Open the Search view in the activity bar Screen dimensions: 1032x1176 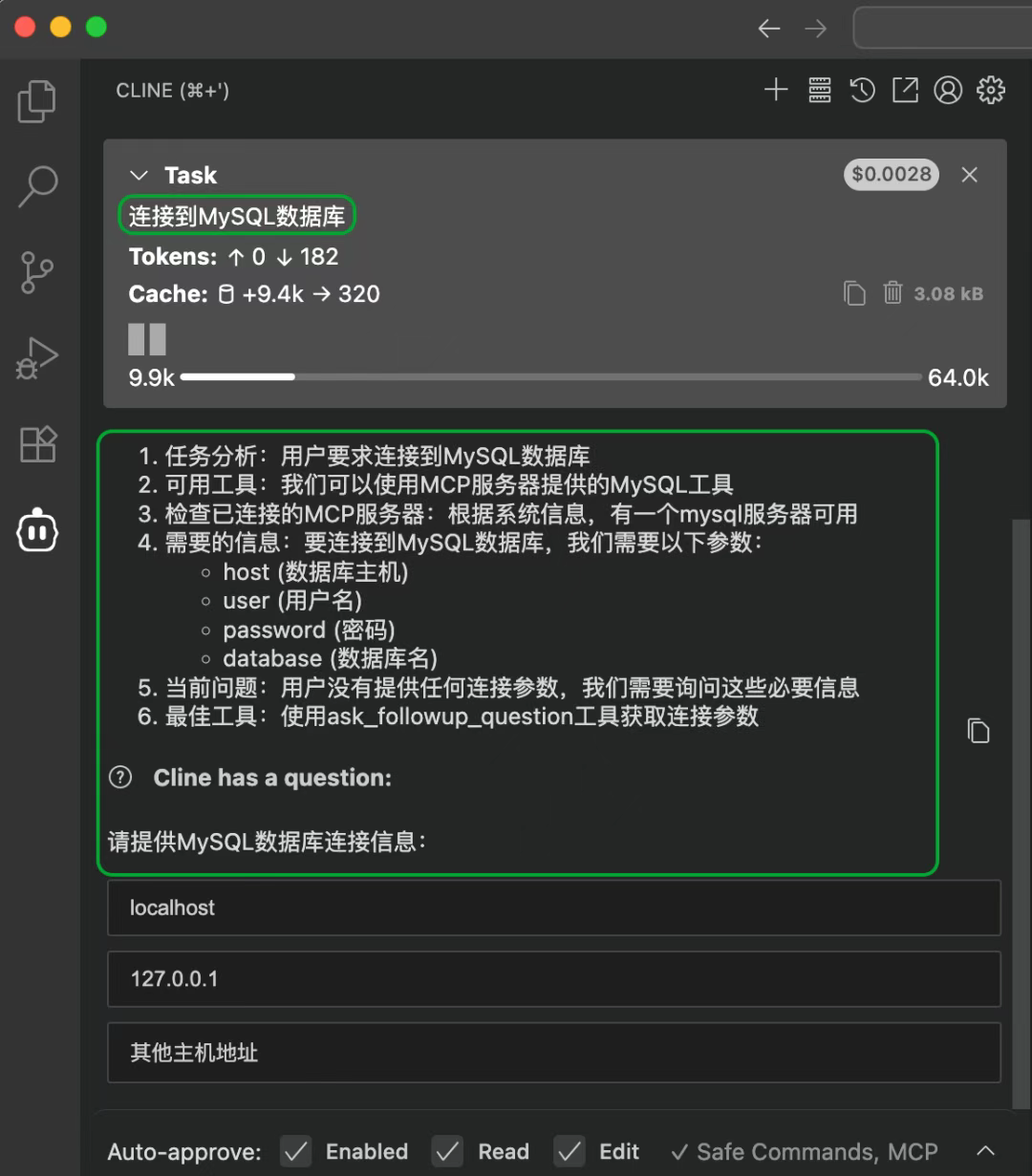click(x=37, y=186)
